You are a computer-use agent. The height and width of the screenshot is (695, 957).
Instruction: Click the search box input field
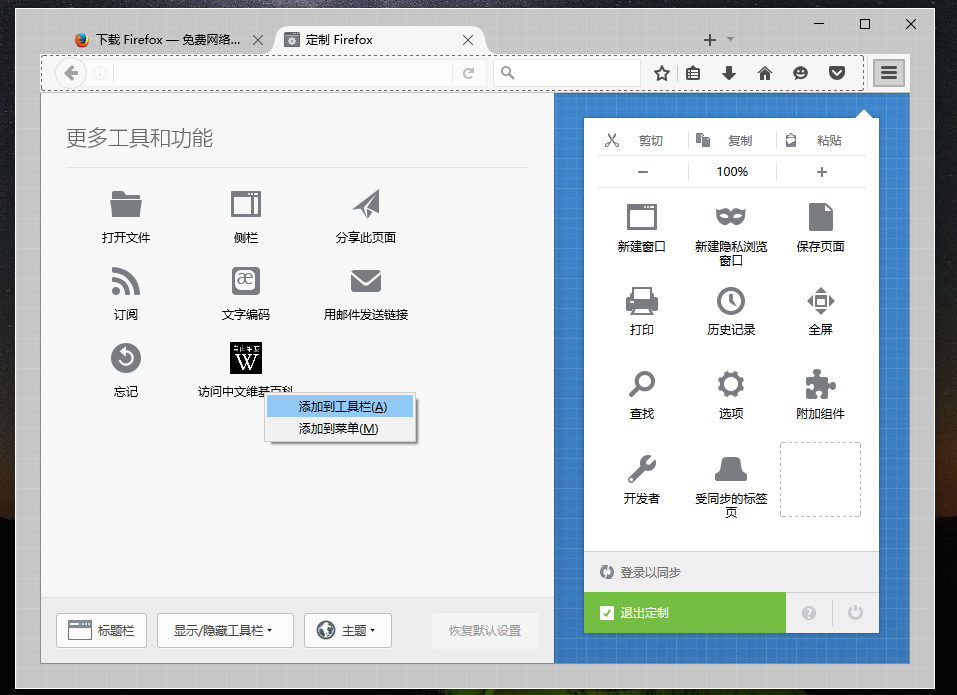point(567,73)
